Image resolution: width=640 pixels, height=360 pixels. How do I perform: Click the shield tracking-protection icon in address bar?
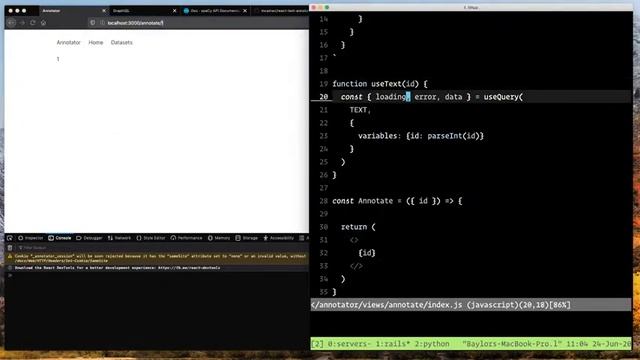pyautogui.click(x=93, y=23)
